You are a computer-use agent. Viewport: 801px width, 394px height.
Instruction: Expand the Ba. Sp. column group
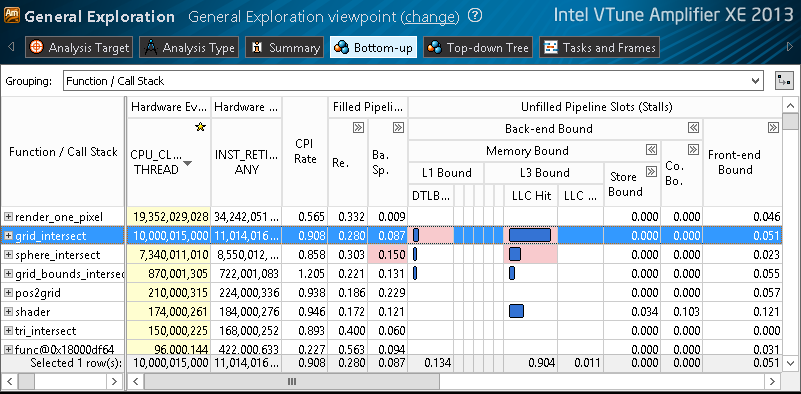click(398, 128)
